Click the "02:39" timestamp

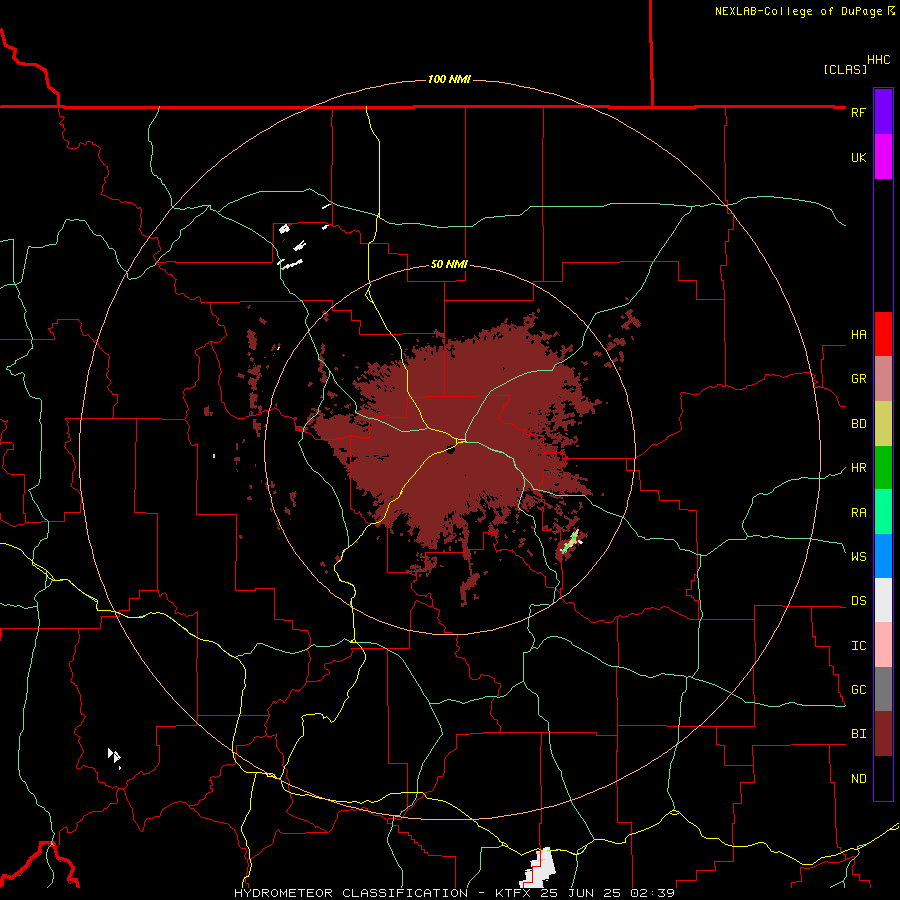pyautogui.click(x=652, y=893)
